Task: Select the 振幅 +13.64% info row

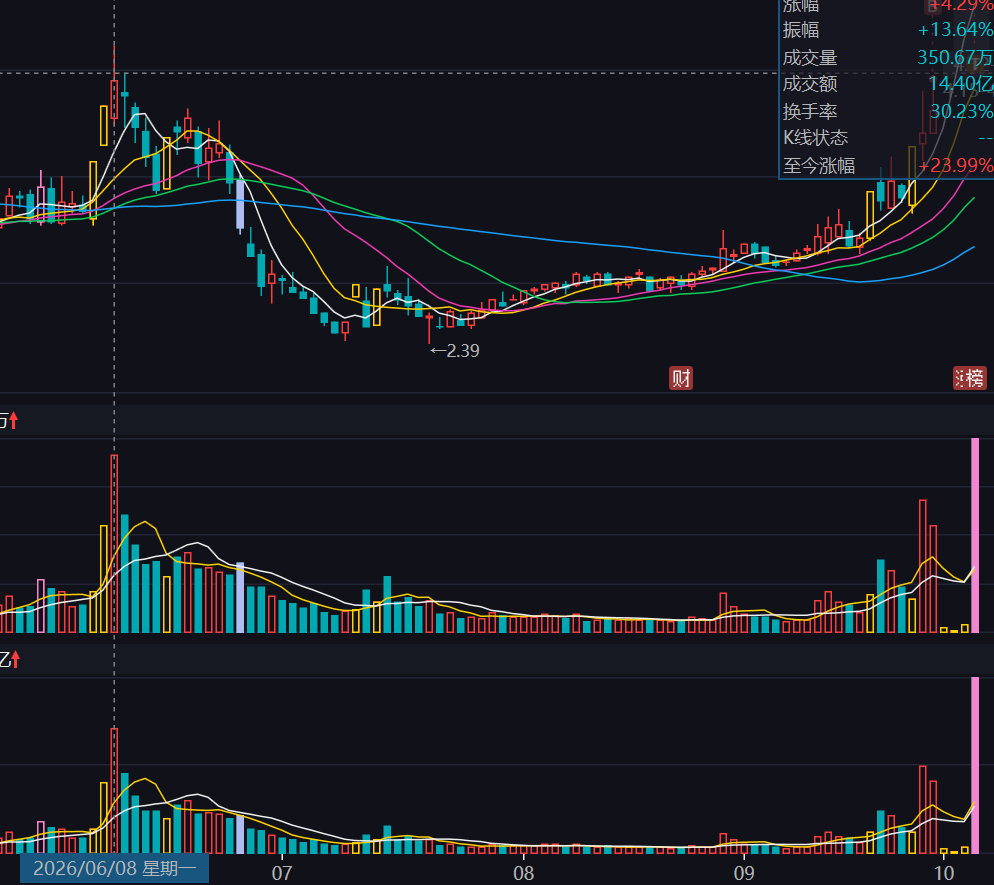Action: 887,30
